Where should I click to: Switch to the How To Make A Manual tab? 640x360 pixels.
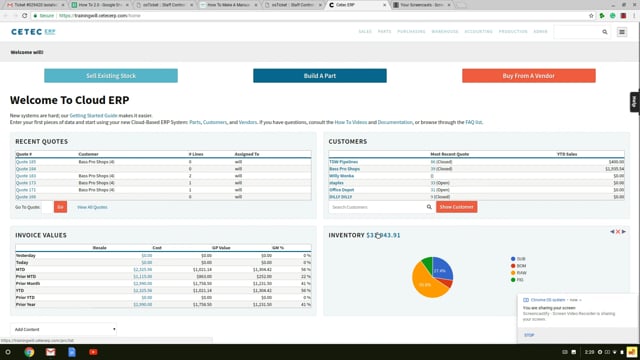pos(229,5)
